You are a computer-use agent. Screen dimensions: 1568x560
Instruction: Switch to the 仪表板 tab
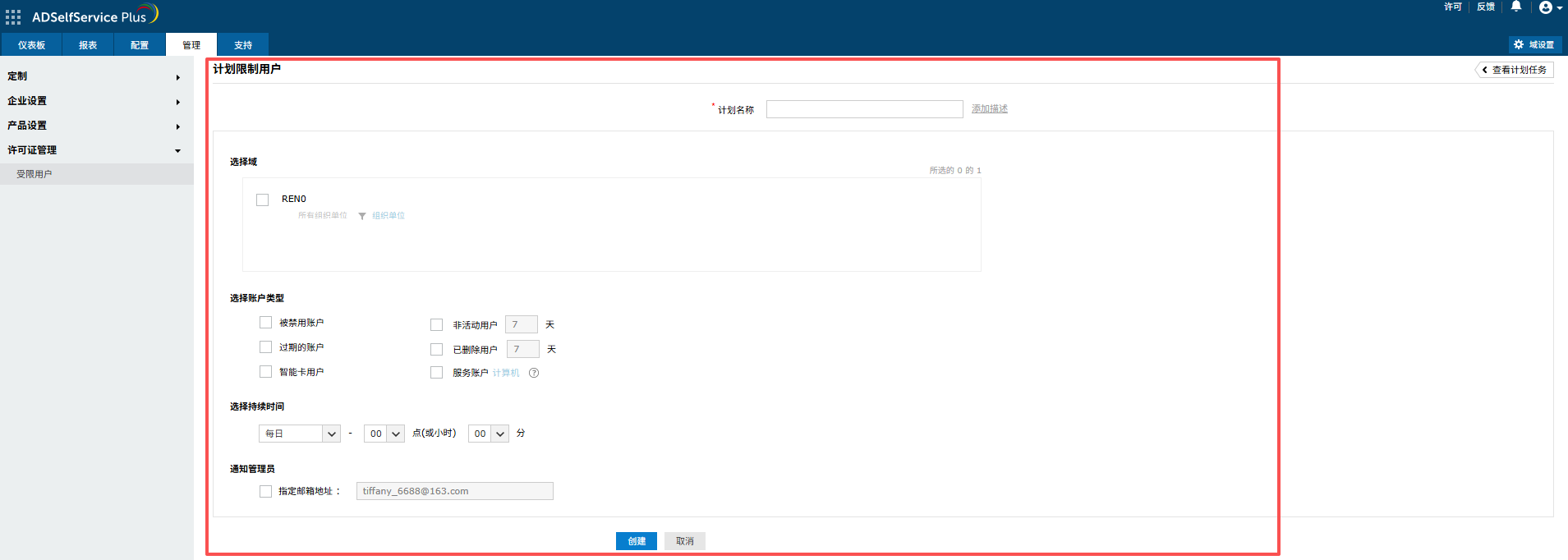coord(31,45)
